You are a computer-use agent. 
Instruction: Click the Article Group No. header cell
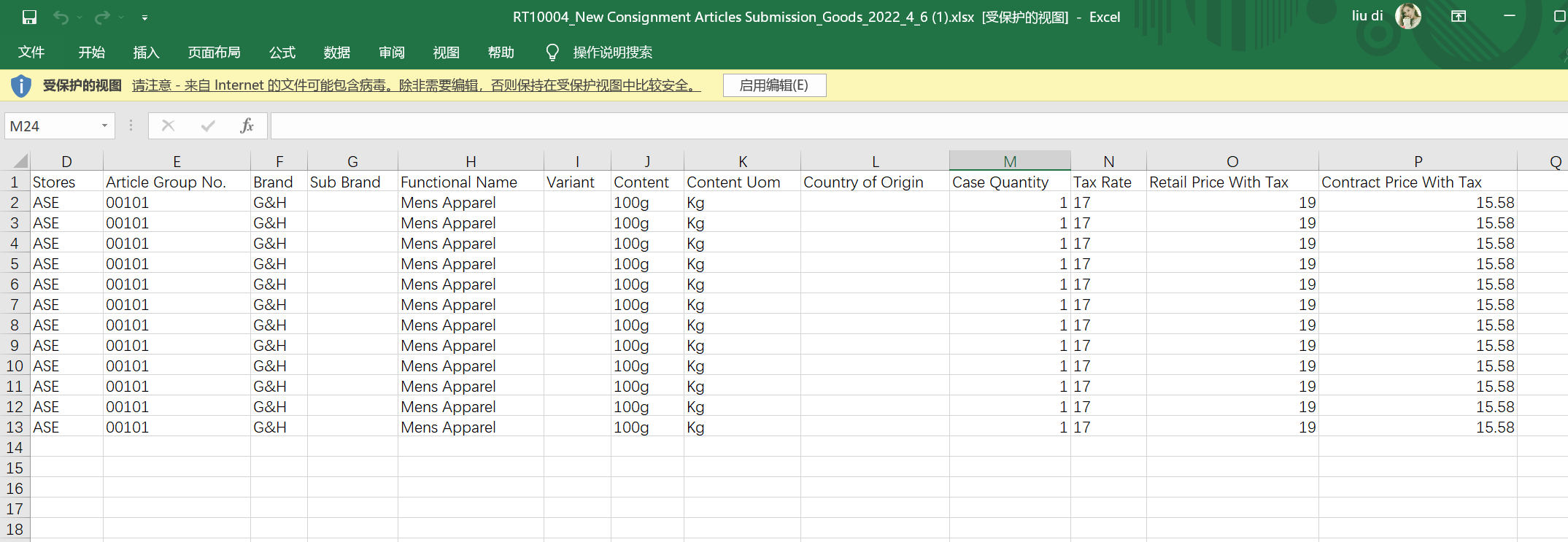177,182
